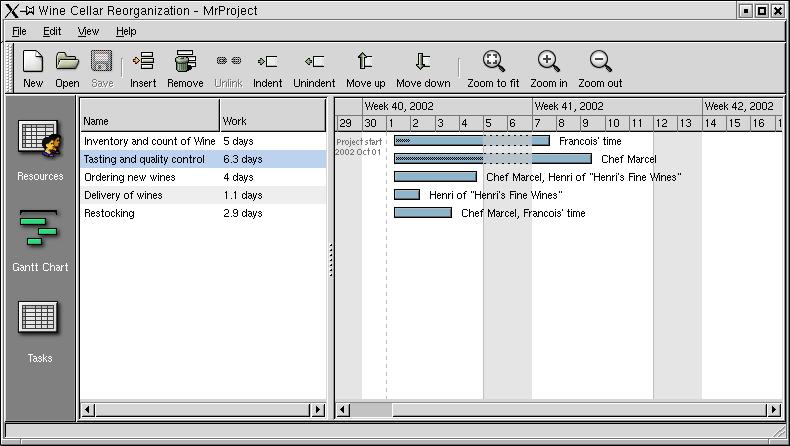Insert a new task using Insert icon
790x446 pixels.
(x=143, y=68)
